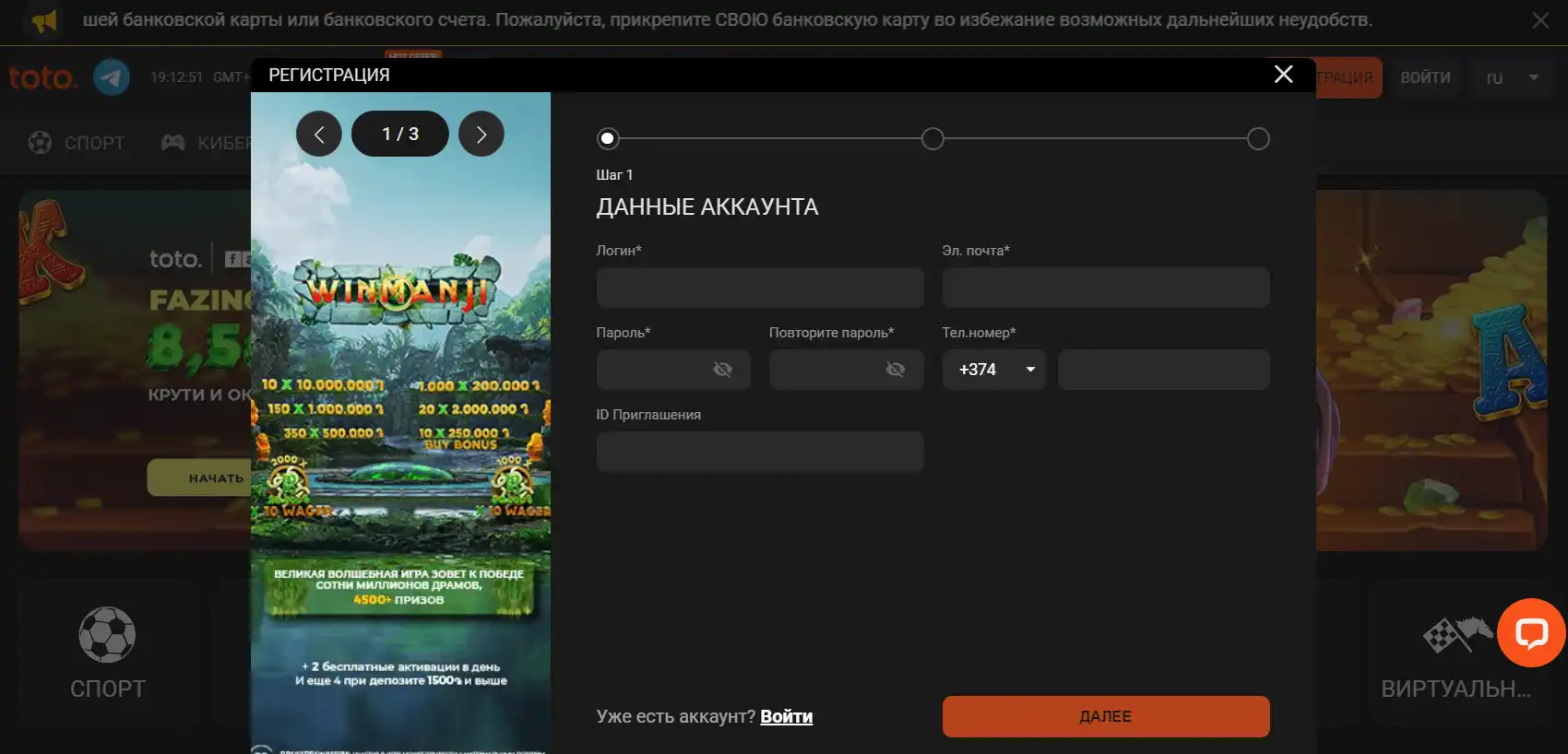Select step 1 circle in progress bar
The image size is (1568, 754).
point(607,139)
